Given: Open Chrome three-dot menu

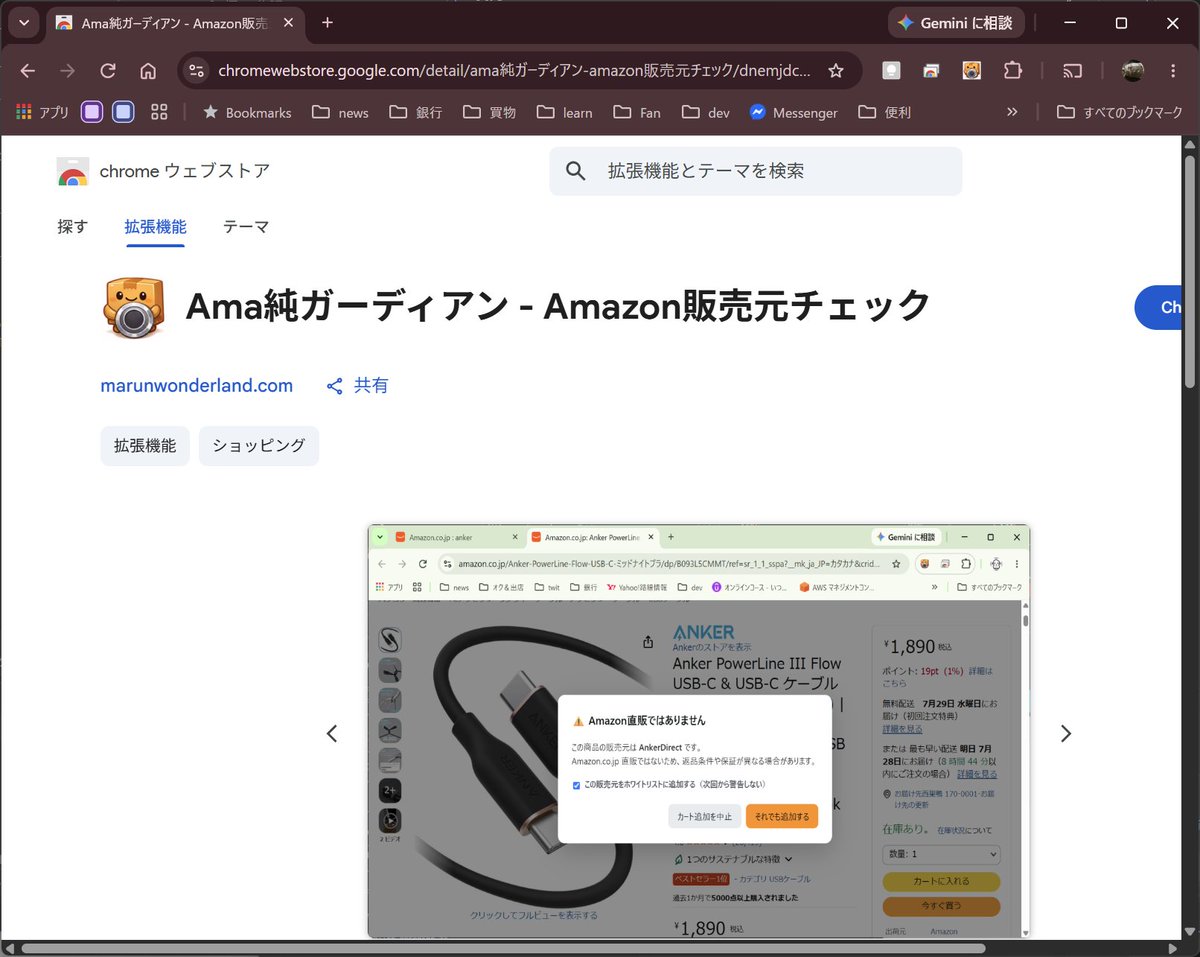Looking at the screenshot, I should (x=1173, y=70).
